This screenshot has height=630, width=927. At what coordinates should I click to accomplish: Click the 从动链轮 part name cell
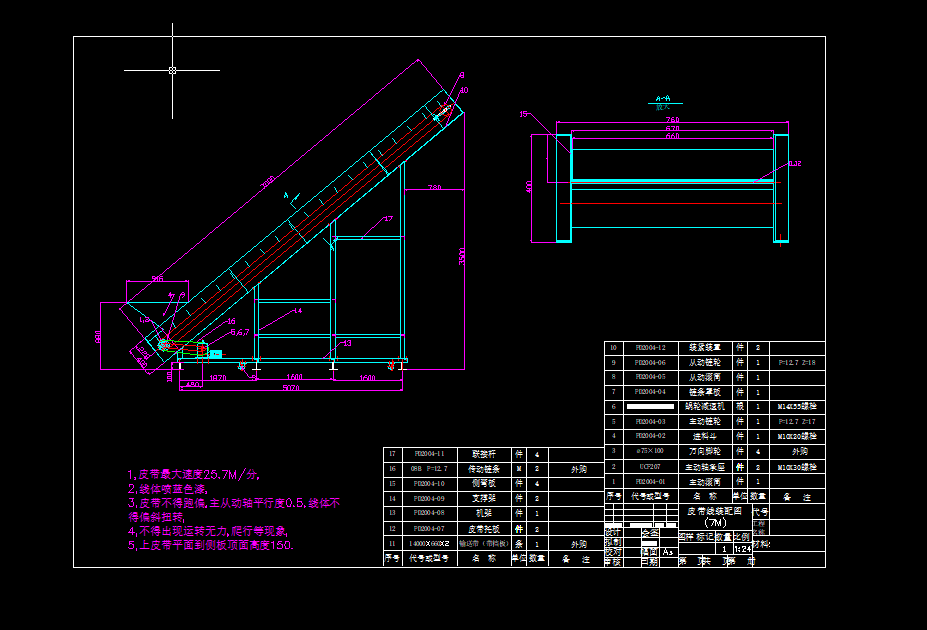tap(705, 362)
